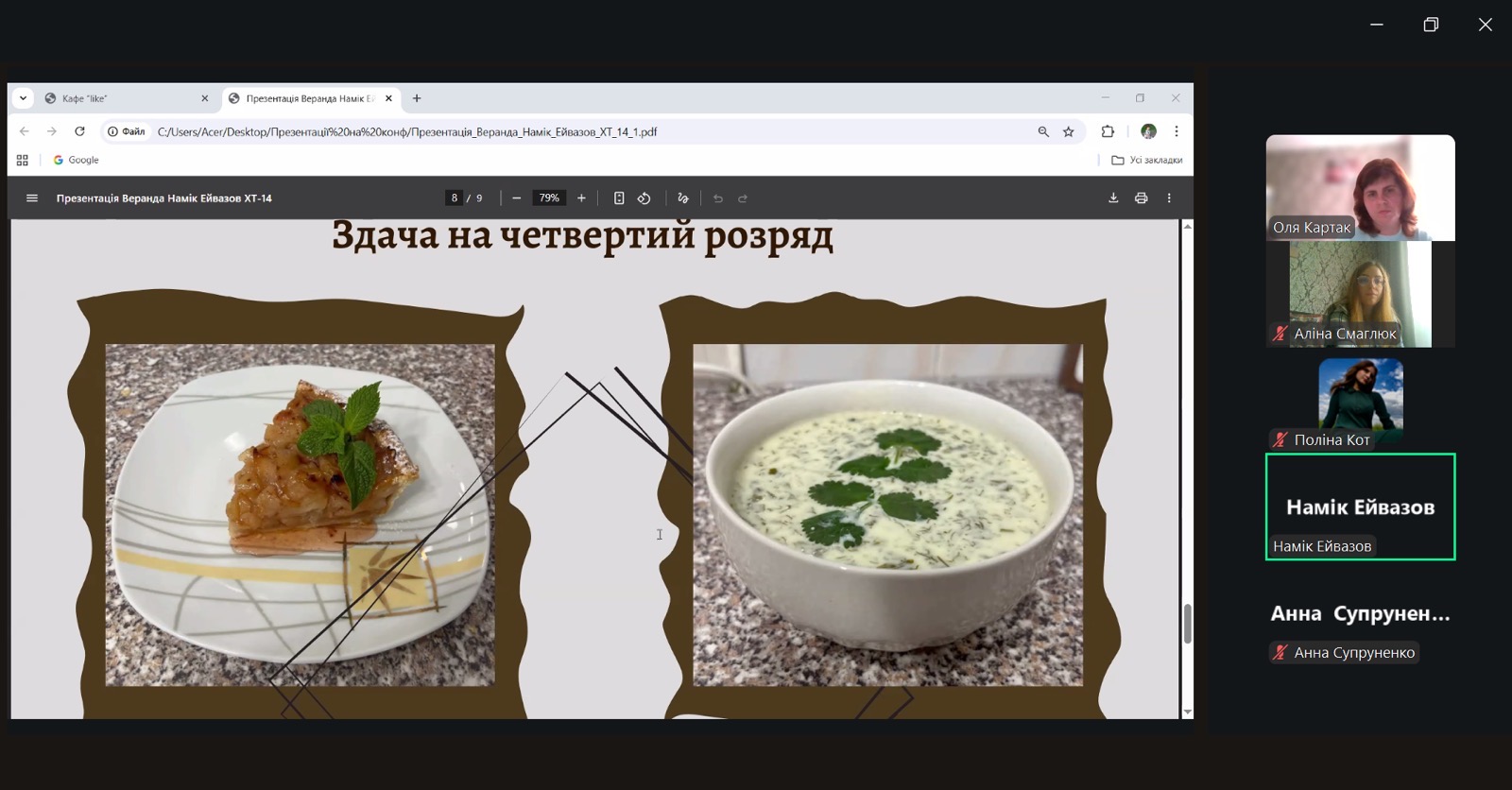The image size is (1512, 790).
Task: Open the Google bookmark link
Action: [77, 161]
